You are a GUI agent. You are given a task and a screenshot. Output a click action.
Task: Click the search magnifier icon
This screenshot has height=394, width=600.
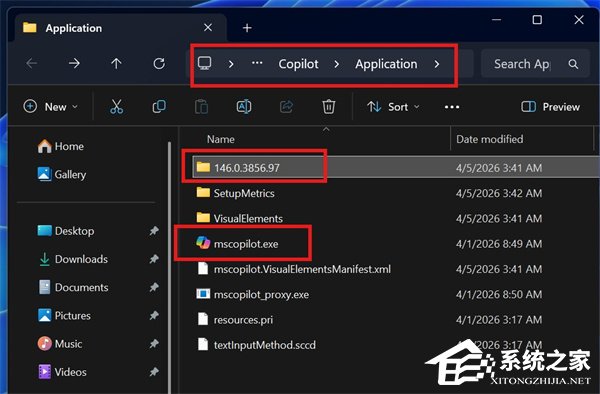(x=573, y=64)
